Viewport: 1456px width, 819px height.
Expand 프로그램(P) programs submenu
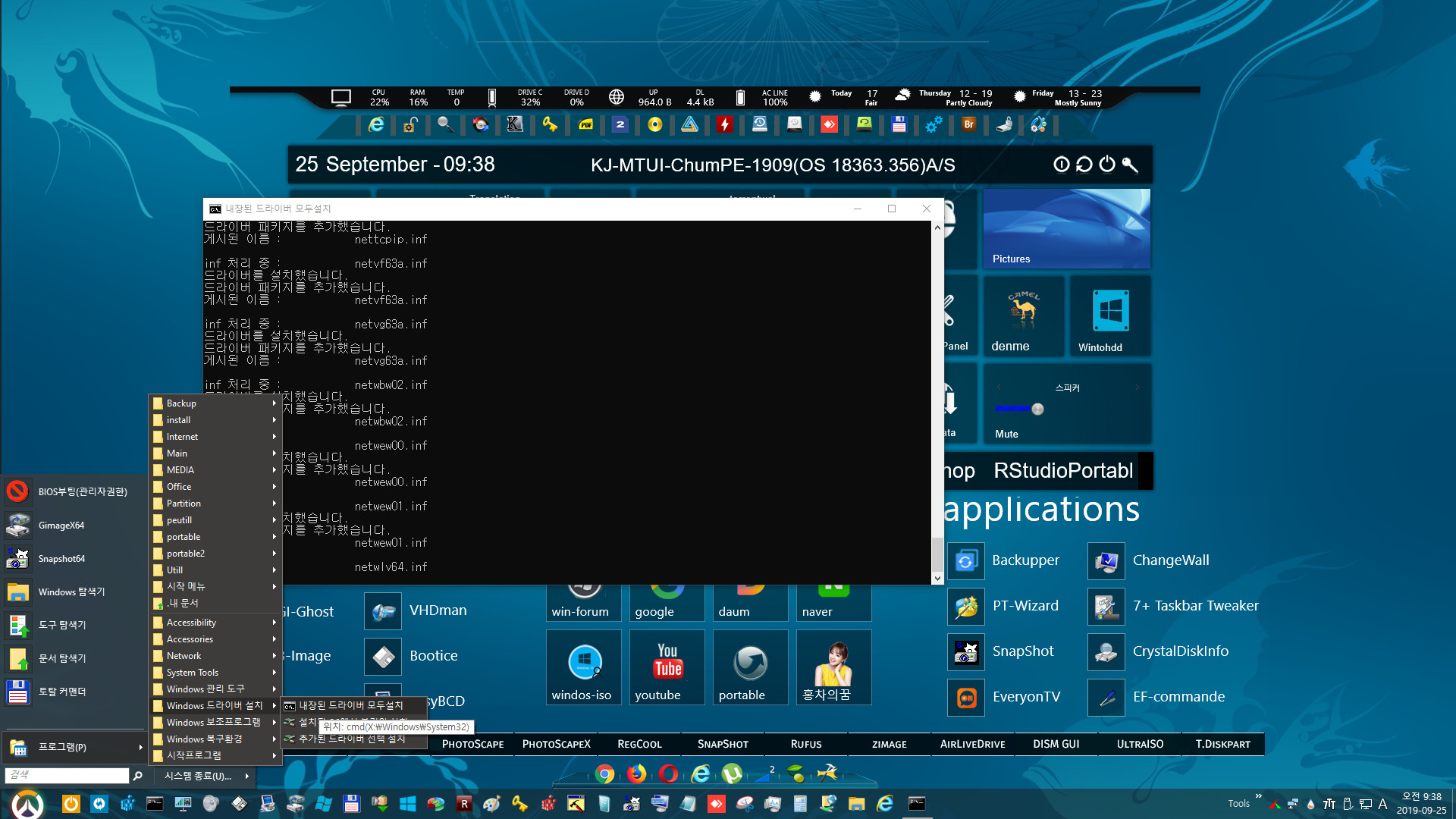[74, 748]
